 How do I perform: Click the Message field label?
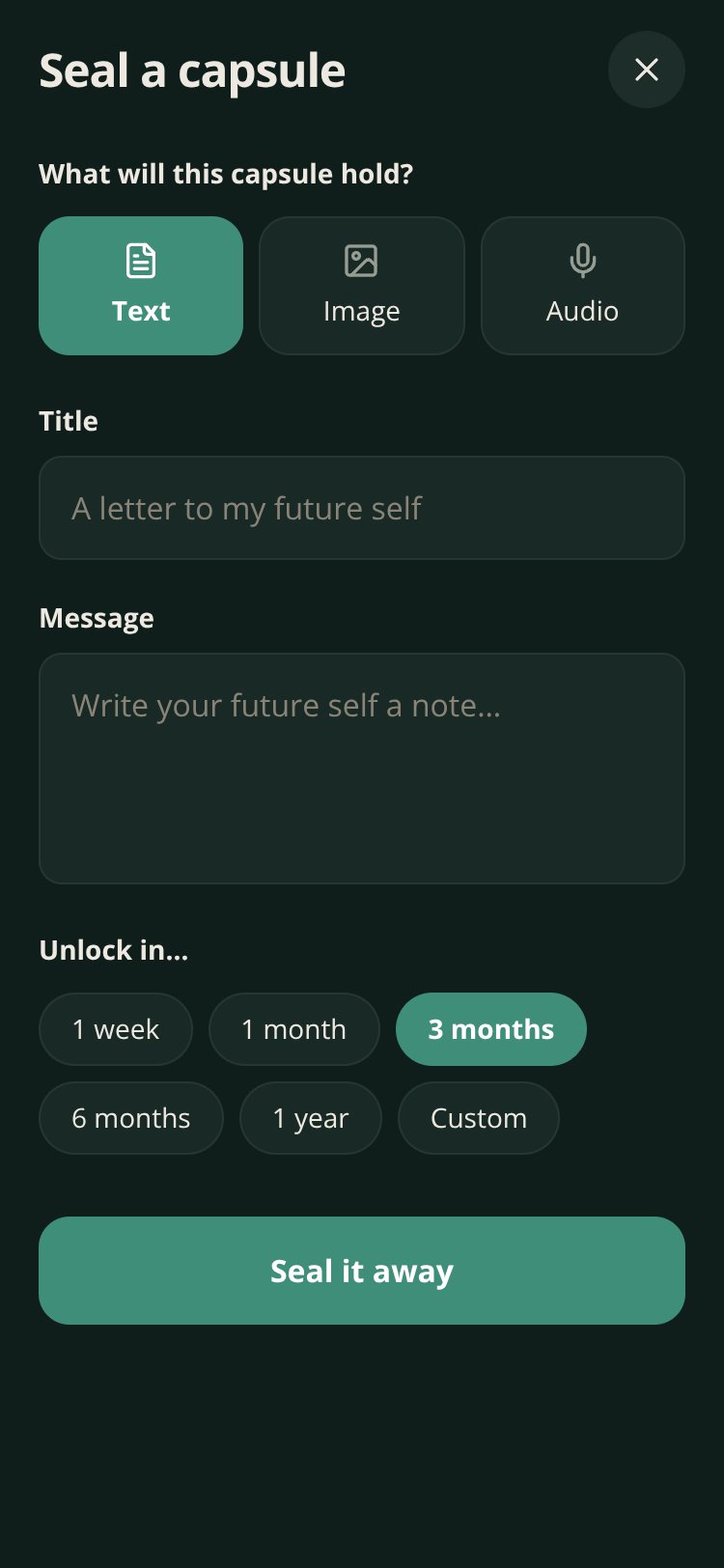pos(97,618)
